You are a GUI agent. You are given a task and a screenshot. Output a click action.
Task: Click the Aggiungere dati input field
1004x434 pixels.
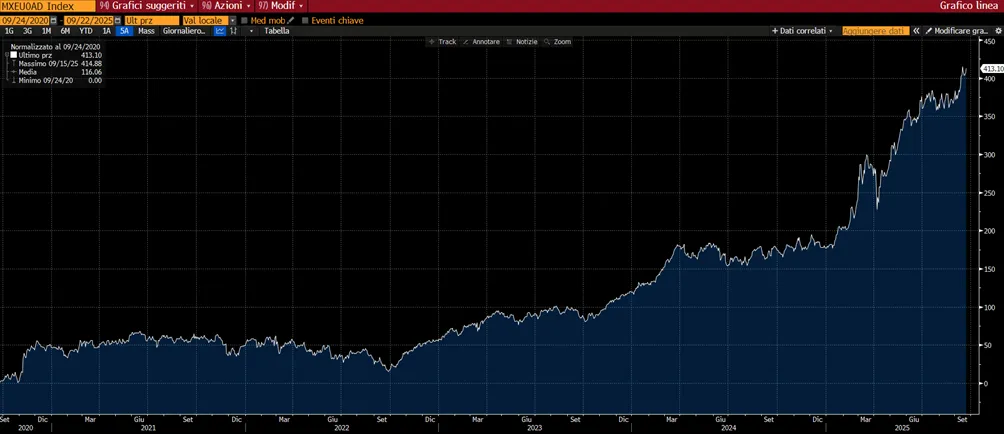[876, 31]
